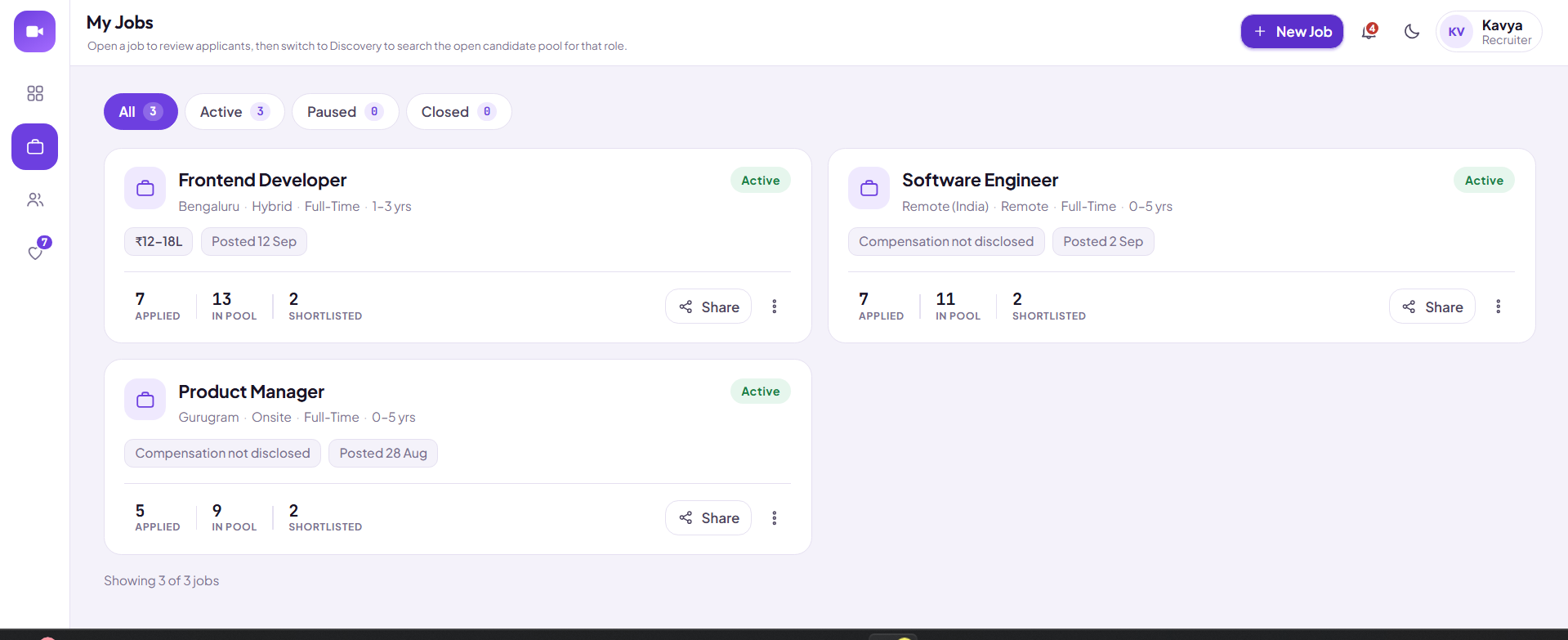Click the Posted 12 Sep chip
This screenshot has height=640, width=1568.
pos(254,242)
